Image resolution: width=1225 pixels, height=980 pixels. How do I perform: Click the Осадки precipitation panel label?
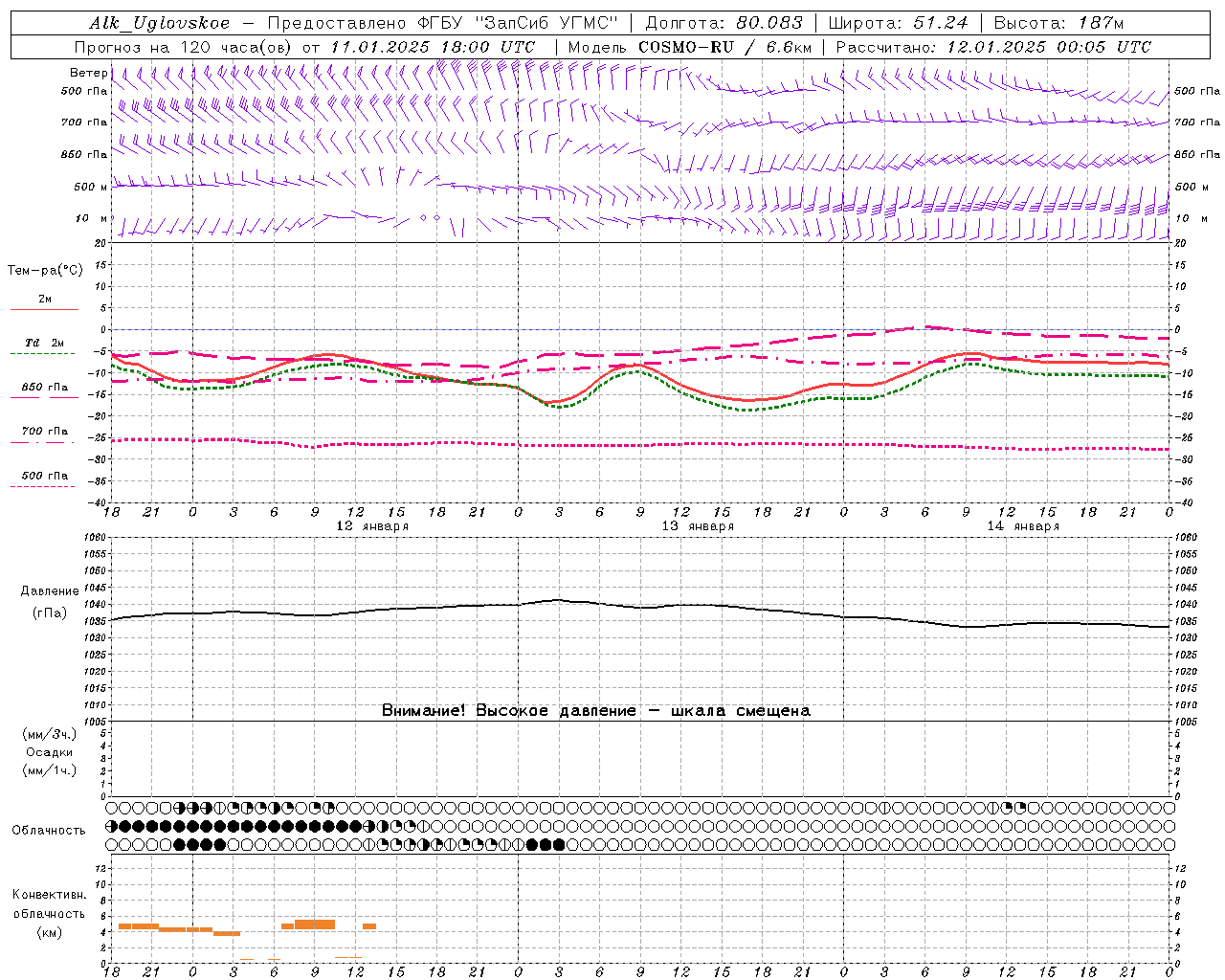point(50,752)
